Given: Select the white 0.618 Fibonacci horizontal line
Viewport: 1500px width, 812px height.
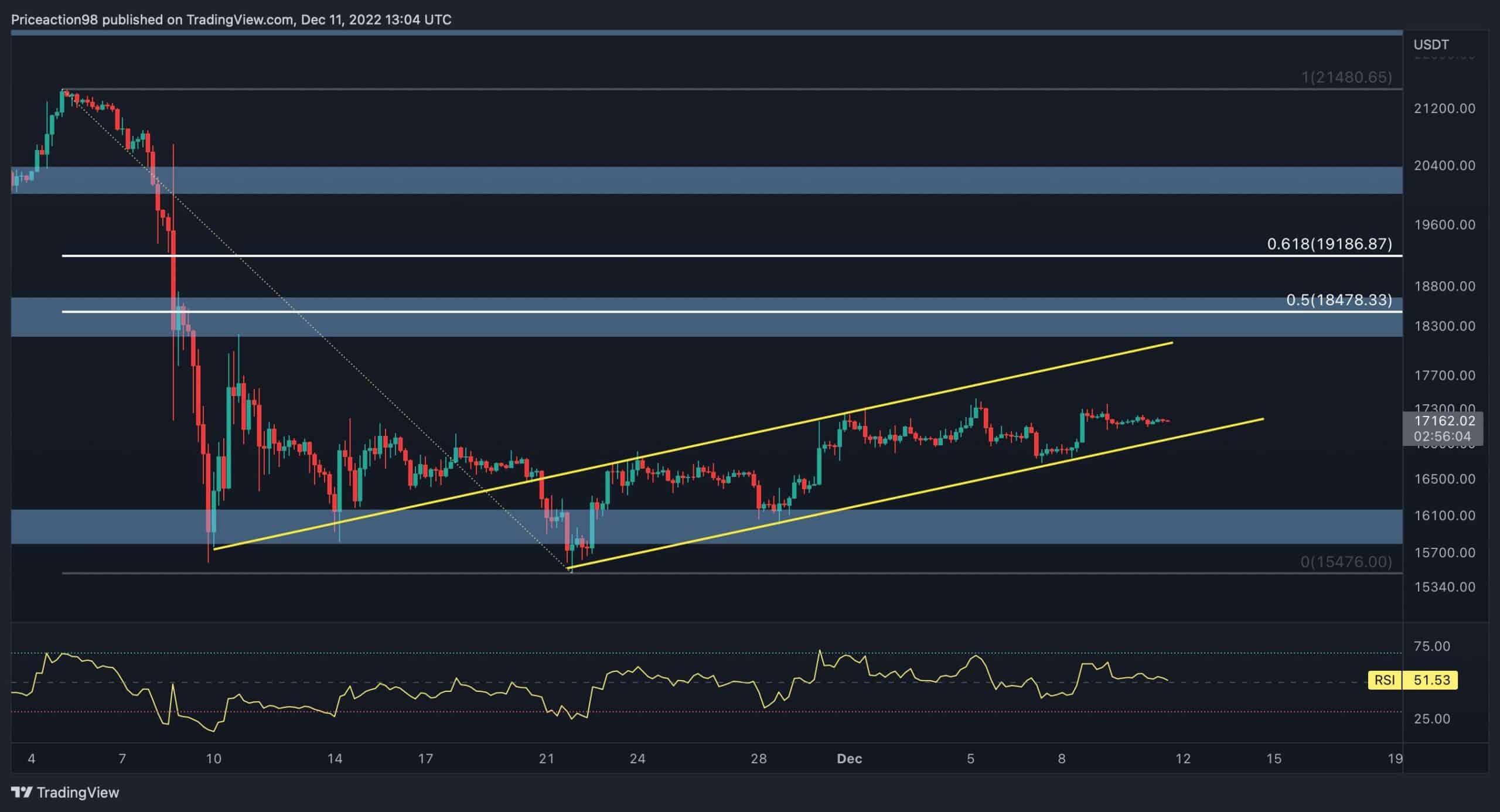Looking at the screenshot, I should (x=703, y=256).
